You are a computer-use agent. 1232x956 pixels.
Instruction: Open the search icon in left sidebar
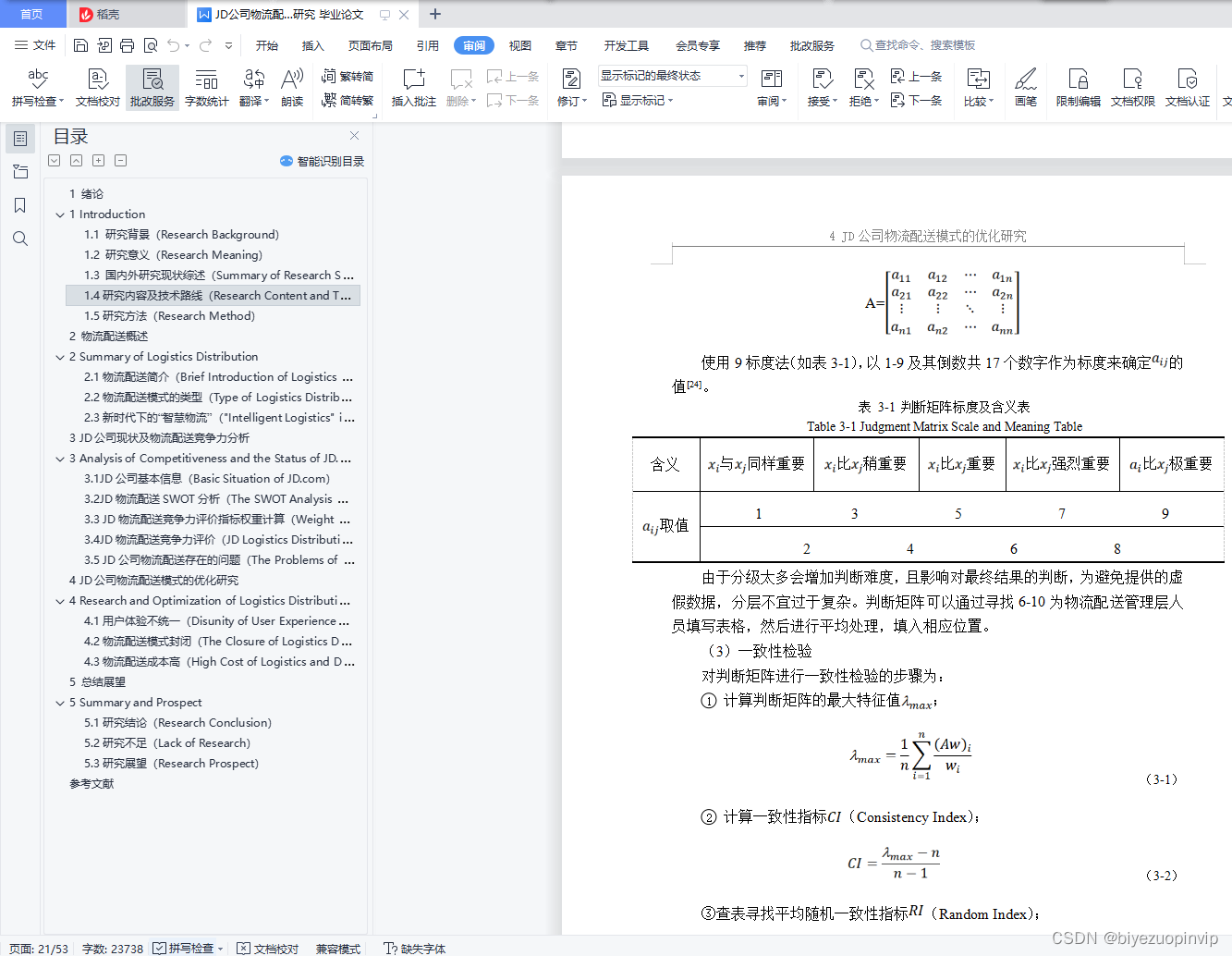pos(20,239)
